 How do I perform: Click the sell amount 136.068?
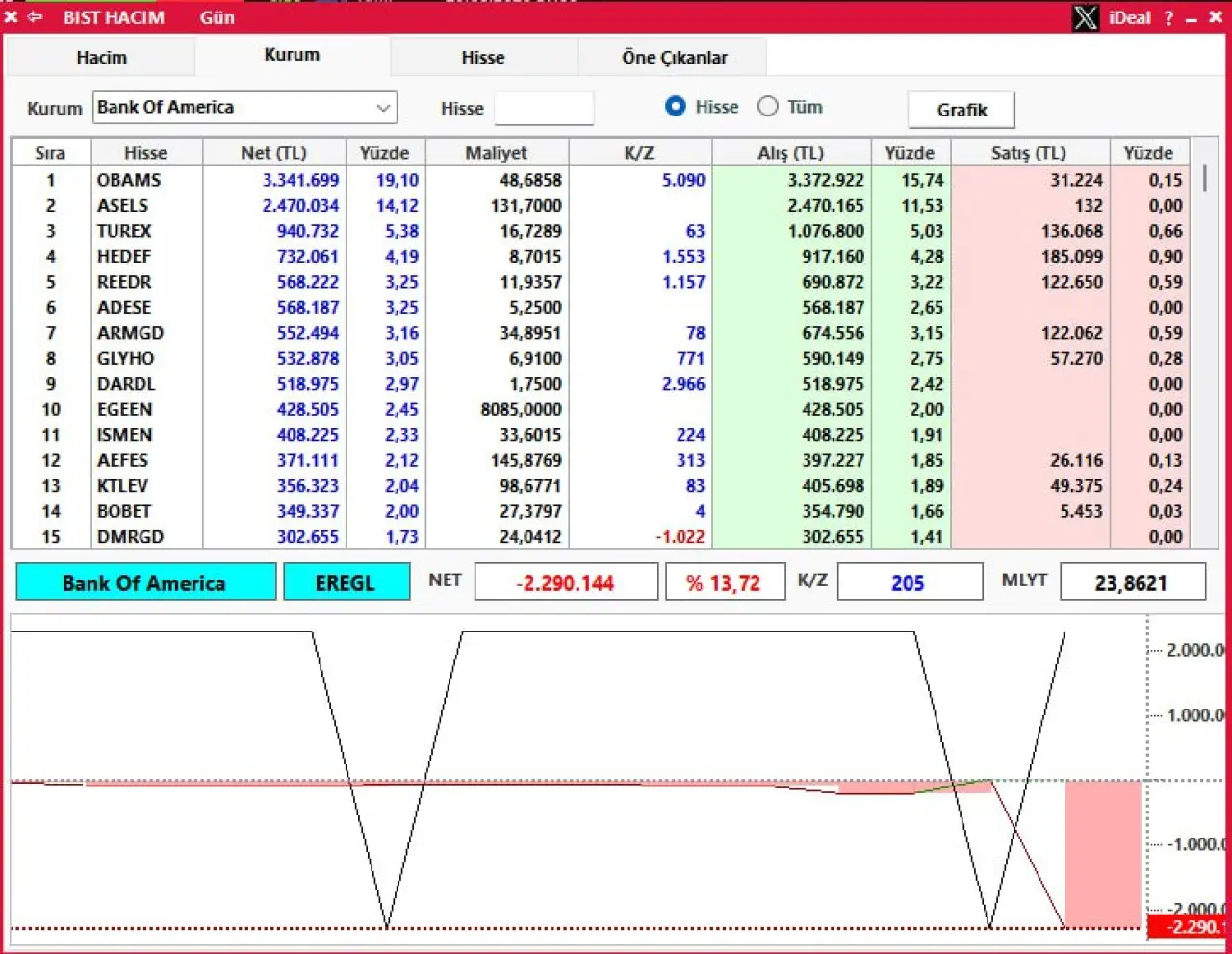pos(1071,231)
